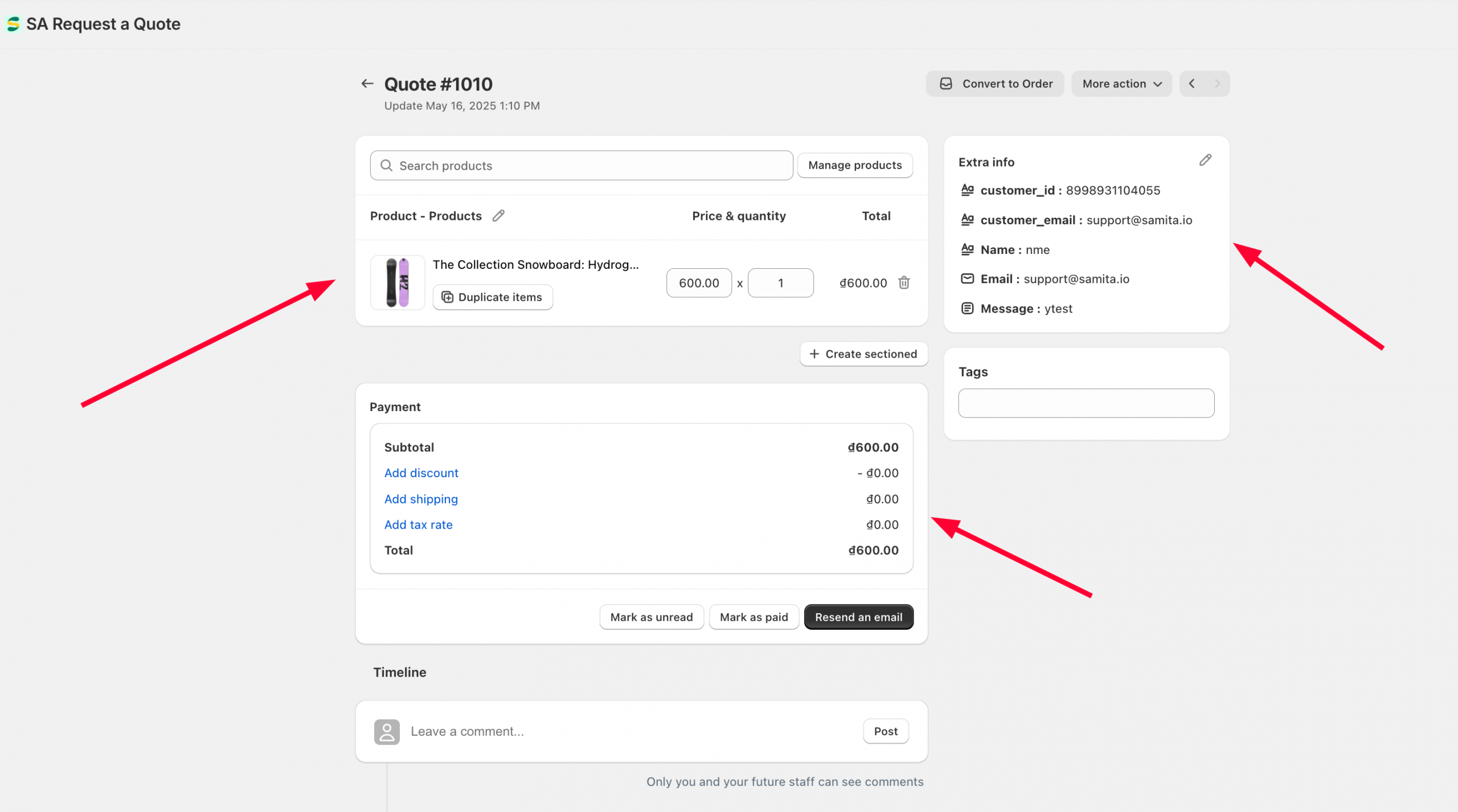This screenshot has height=812, width=1458.
Task: Click the Name text field icon
Action: click(967, 249)
